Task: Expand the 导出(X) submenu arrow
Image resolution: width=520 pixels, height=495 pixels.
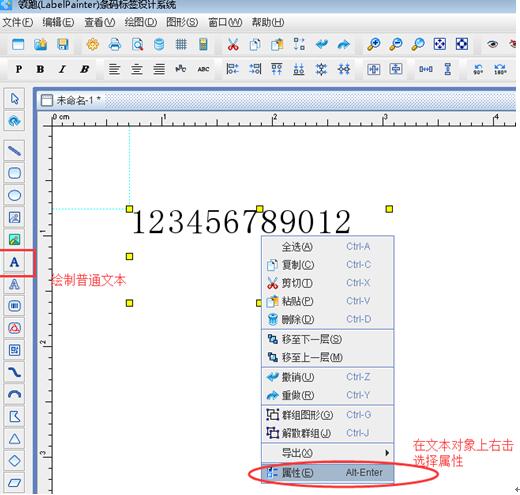Action: [387, 453]
